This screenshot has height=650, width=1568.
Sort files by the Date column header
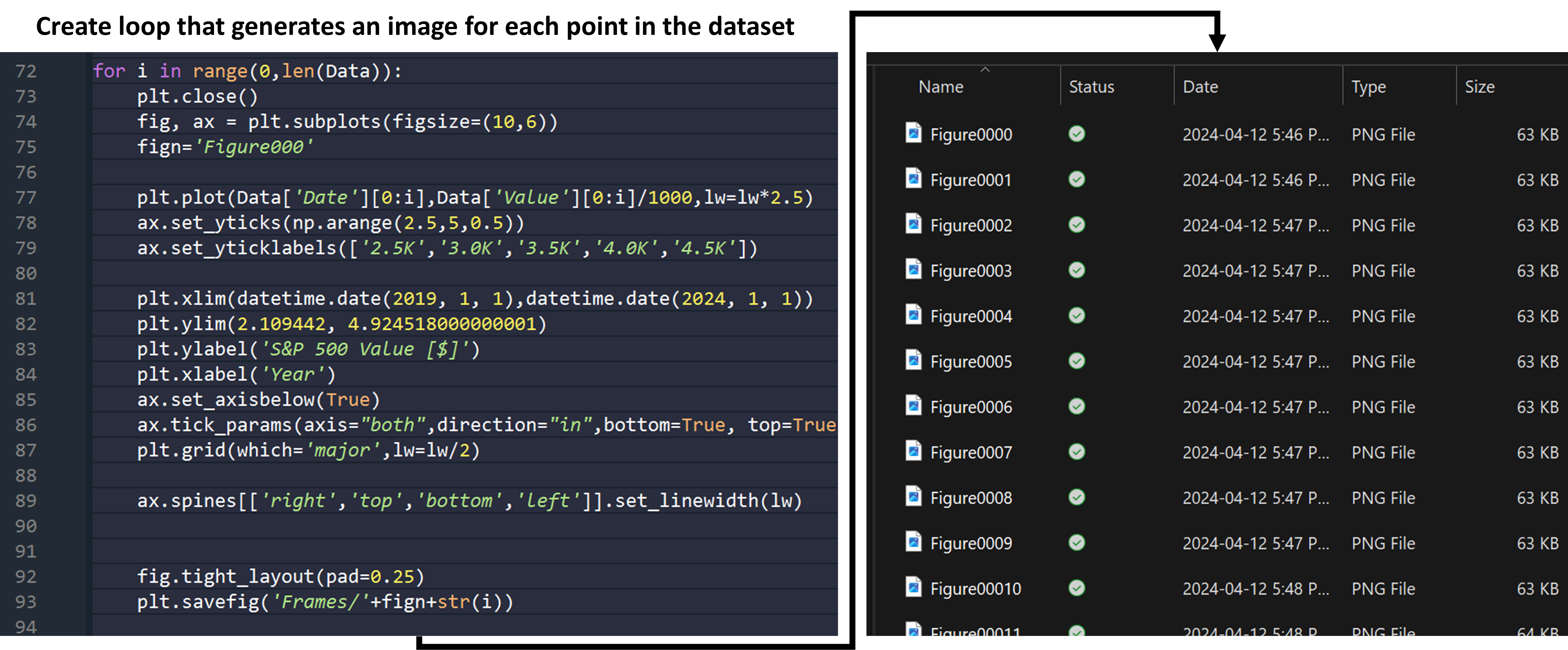(x=1200, y=87)
